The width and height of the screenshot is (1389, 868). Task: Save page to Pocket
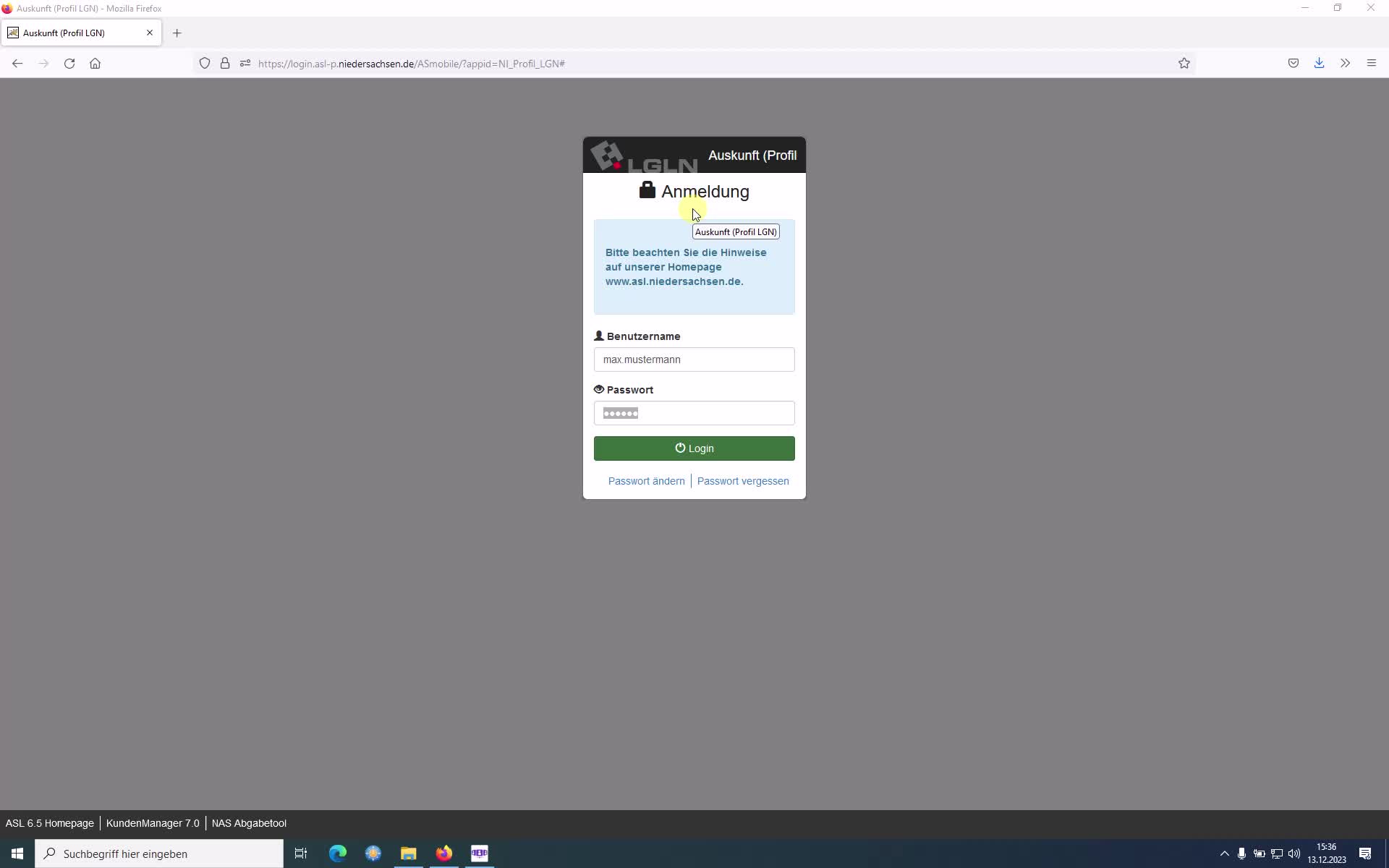point(1294,64)
